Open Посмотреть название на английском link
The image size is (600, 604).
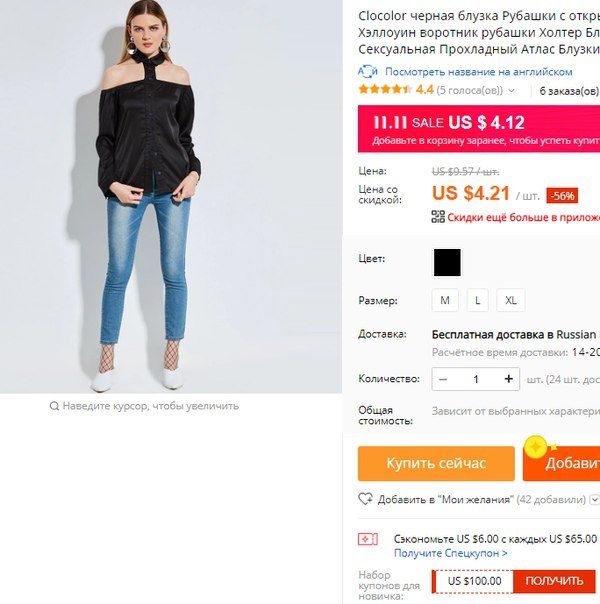click(479, 72)
